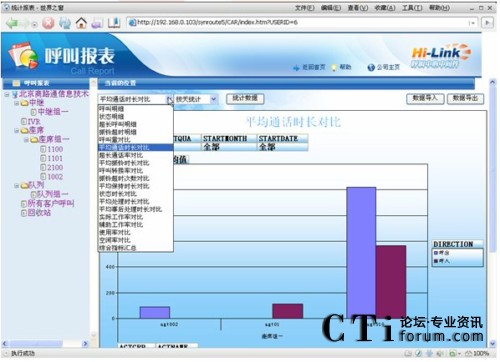Click the 数据导入 button

coord(425,98)
